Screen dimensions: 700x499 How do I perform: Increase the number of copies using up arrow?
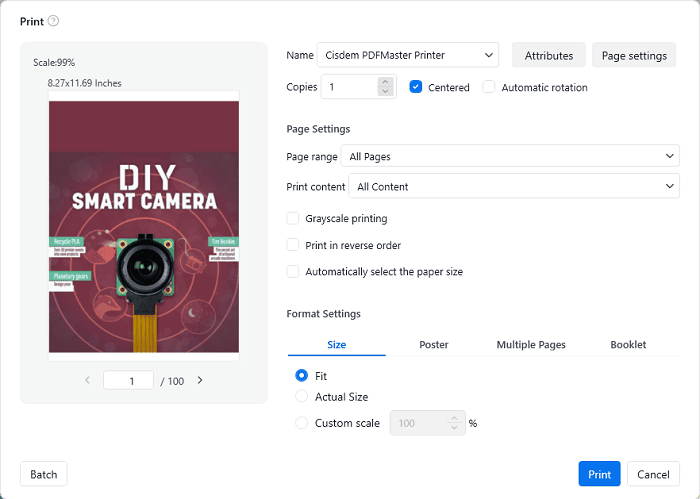(386, 82)
